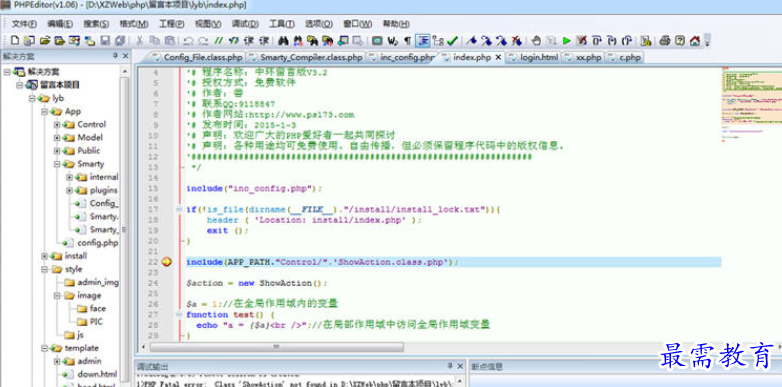Click the save all toolbar icon
This screenshot has height=387, width=782.
(x=120, y=40)
